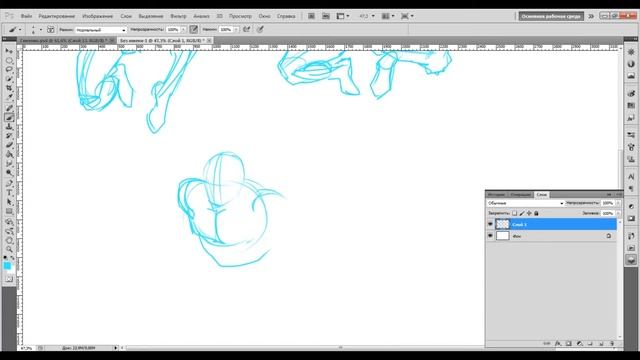
Task: Select the Spot Healing Brush tool
Action: click(9, 109)
